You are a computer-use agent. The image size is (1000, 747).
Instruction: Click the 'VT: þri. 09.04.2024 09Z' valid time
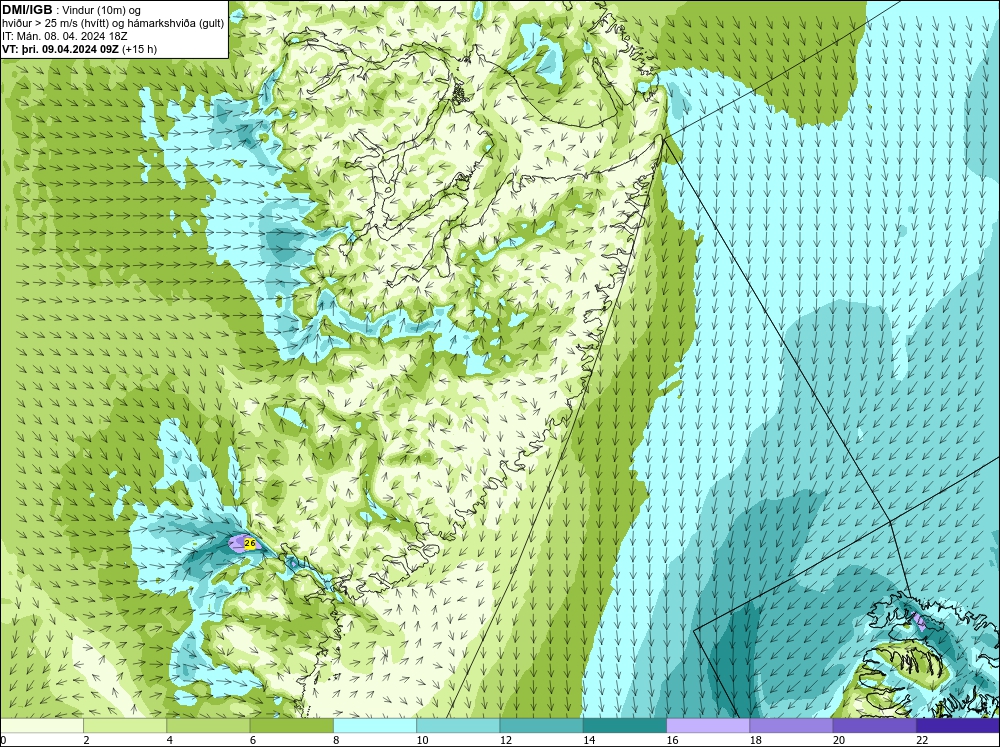[60, 48]
